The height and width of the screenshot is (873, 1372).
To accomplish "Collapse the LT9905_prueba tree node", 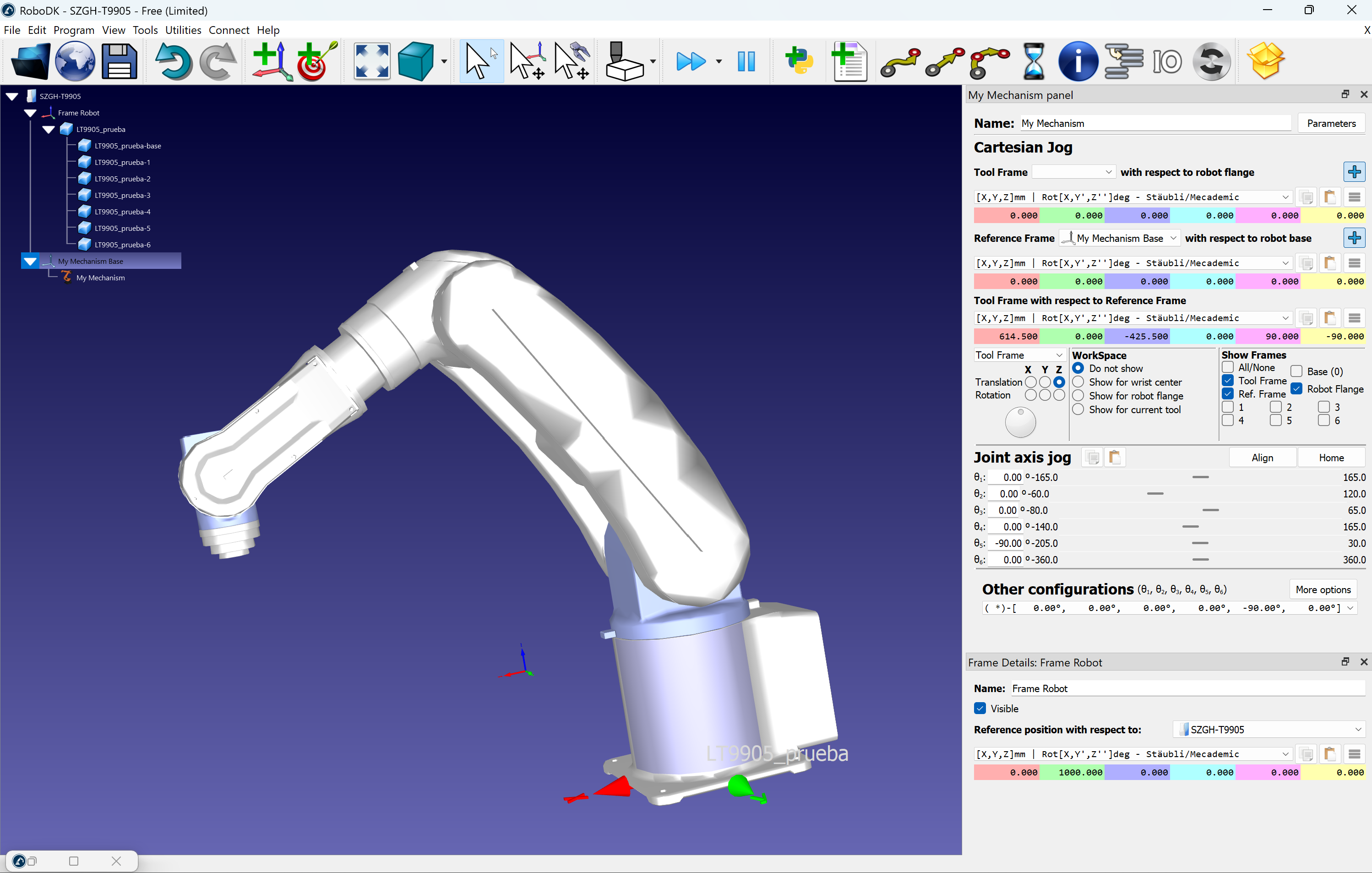I will click(x=49, y=129).
